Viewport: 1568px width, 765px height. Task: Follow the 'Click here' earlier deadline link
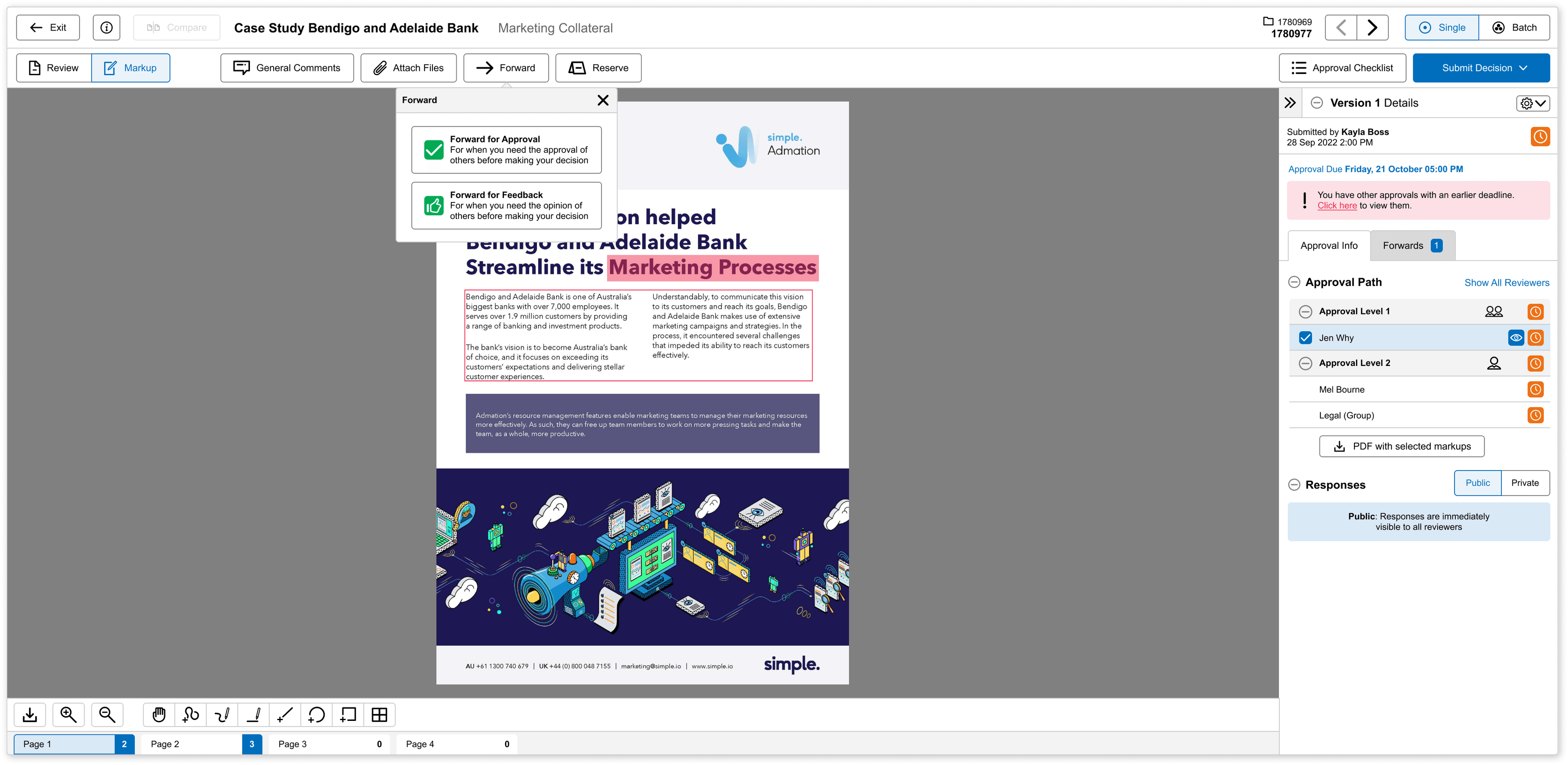point(1337,205)
